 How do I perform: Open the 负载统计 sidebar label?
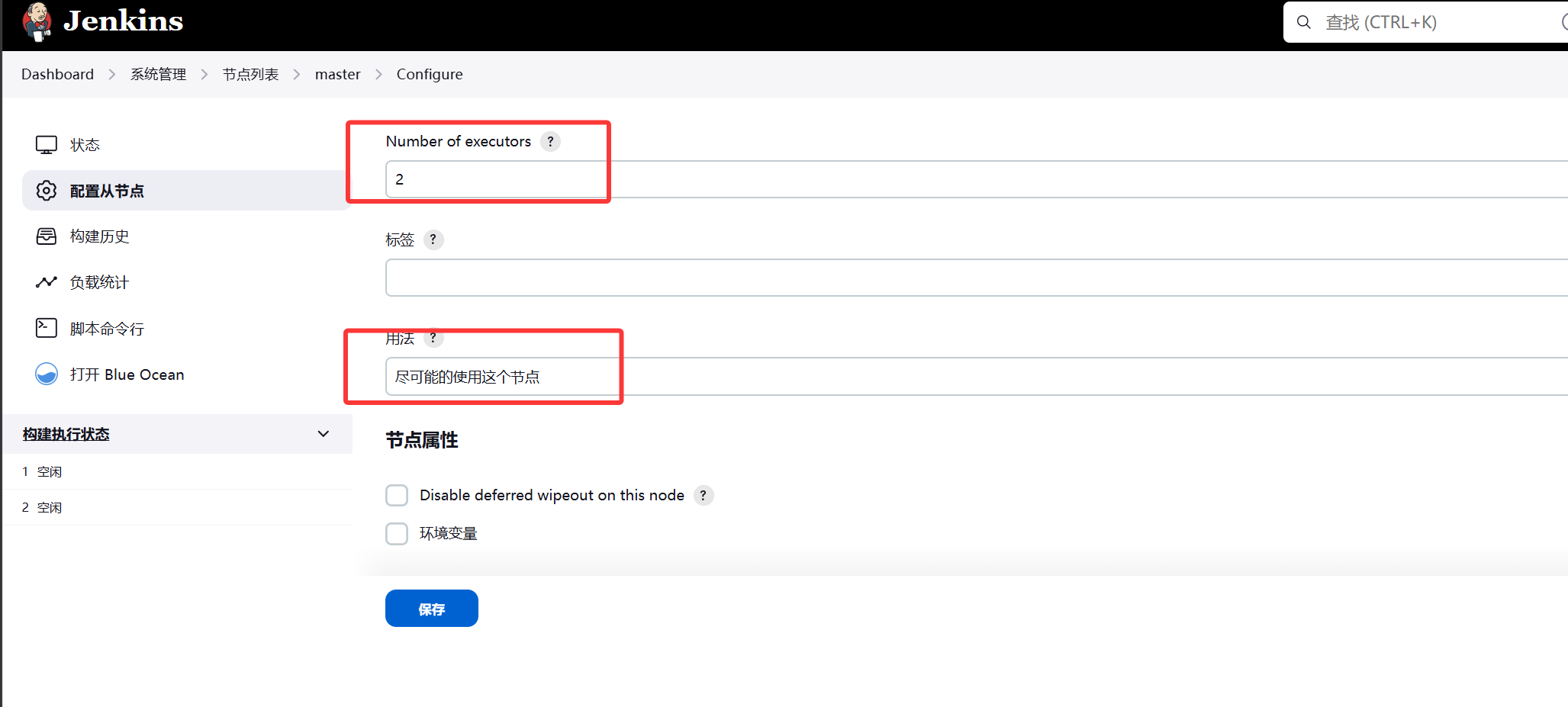click(x=99, y=282)
